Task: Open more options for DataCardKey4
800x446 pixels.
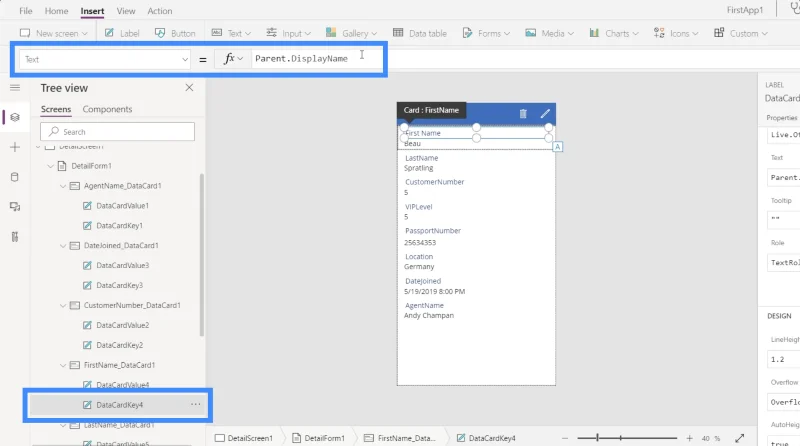Action: (195, 404)
